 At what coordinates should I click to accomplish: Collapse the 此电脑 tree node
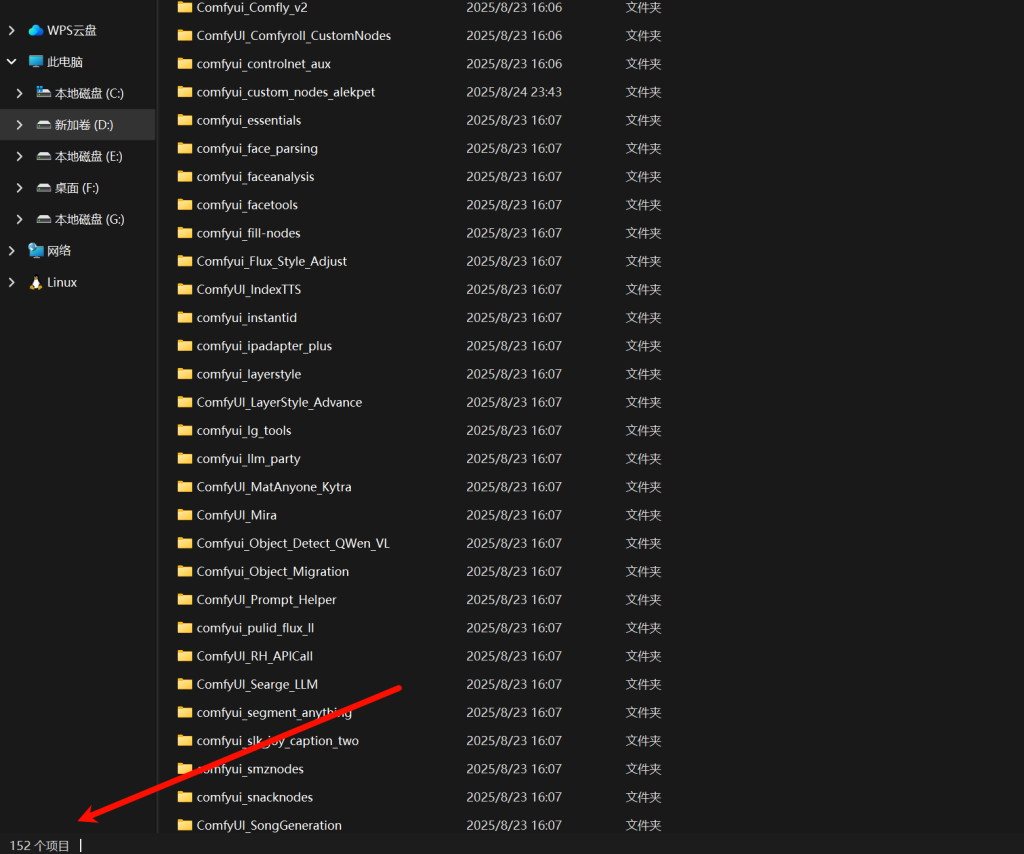[12, 62]
